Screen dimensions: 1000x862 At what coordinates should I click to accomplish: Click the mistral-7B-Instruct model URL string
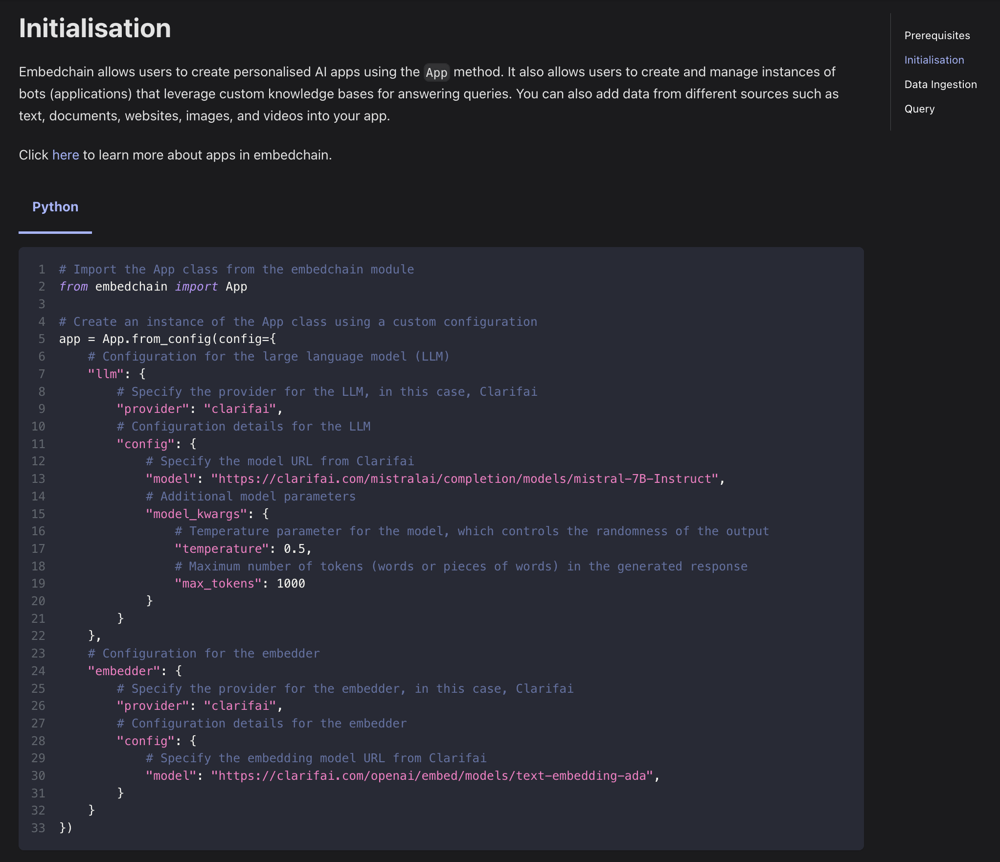[464, 479]
